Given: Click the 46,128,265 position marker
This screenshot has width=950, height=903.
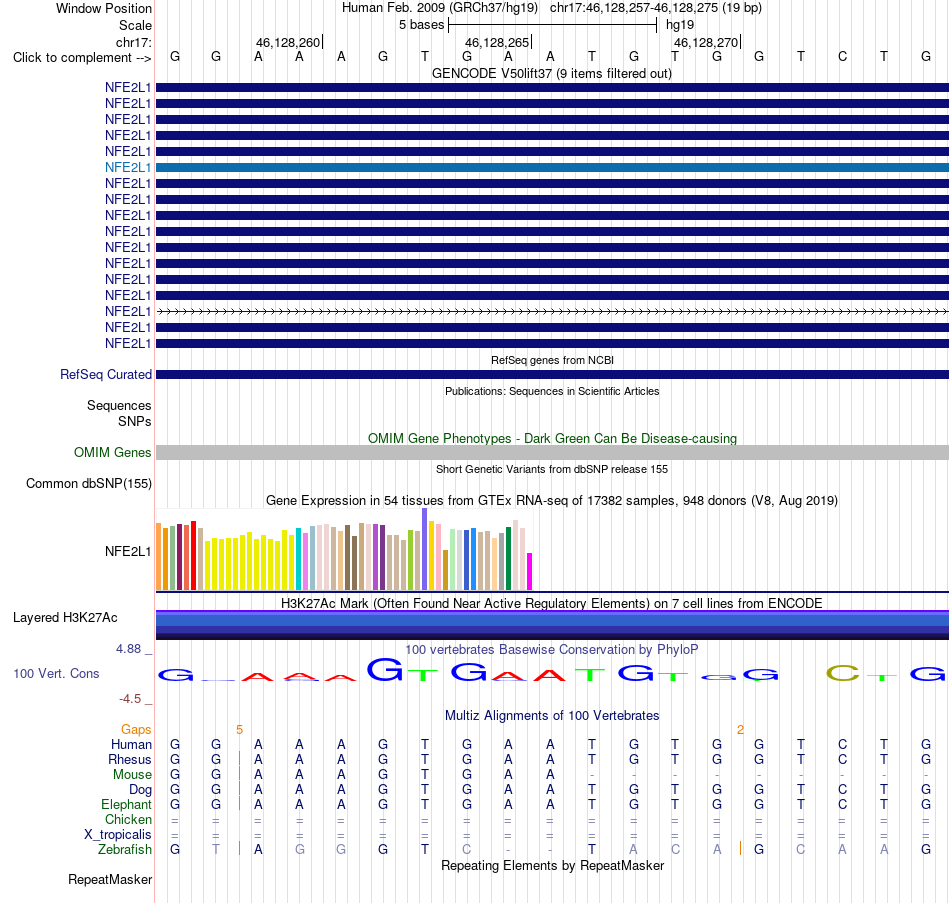Looking at the screenshot, I should click(x=497, y=42).
